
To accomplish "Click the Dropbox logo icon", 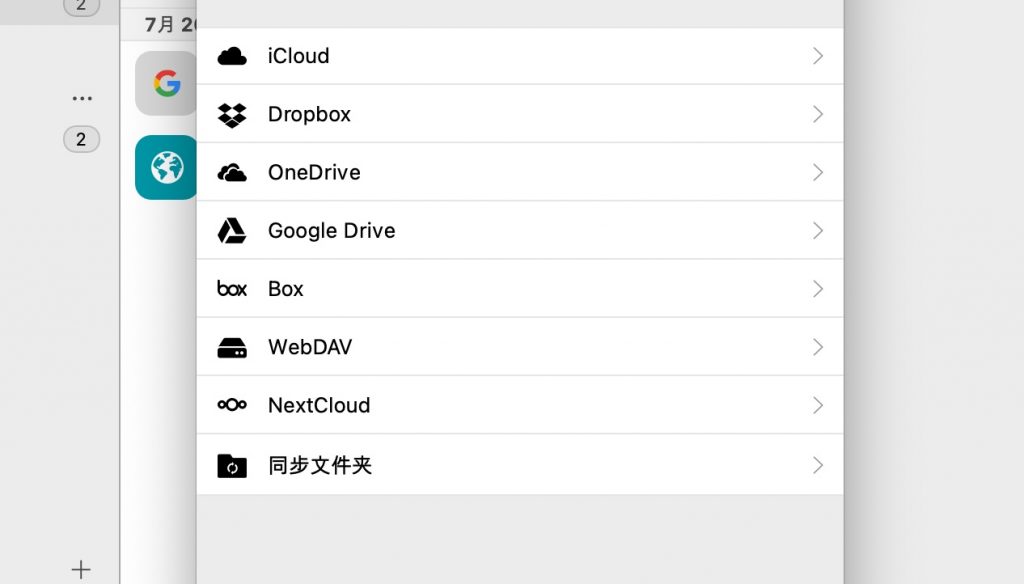I will coord(232,115).
